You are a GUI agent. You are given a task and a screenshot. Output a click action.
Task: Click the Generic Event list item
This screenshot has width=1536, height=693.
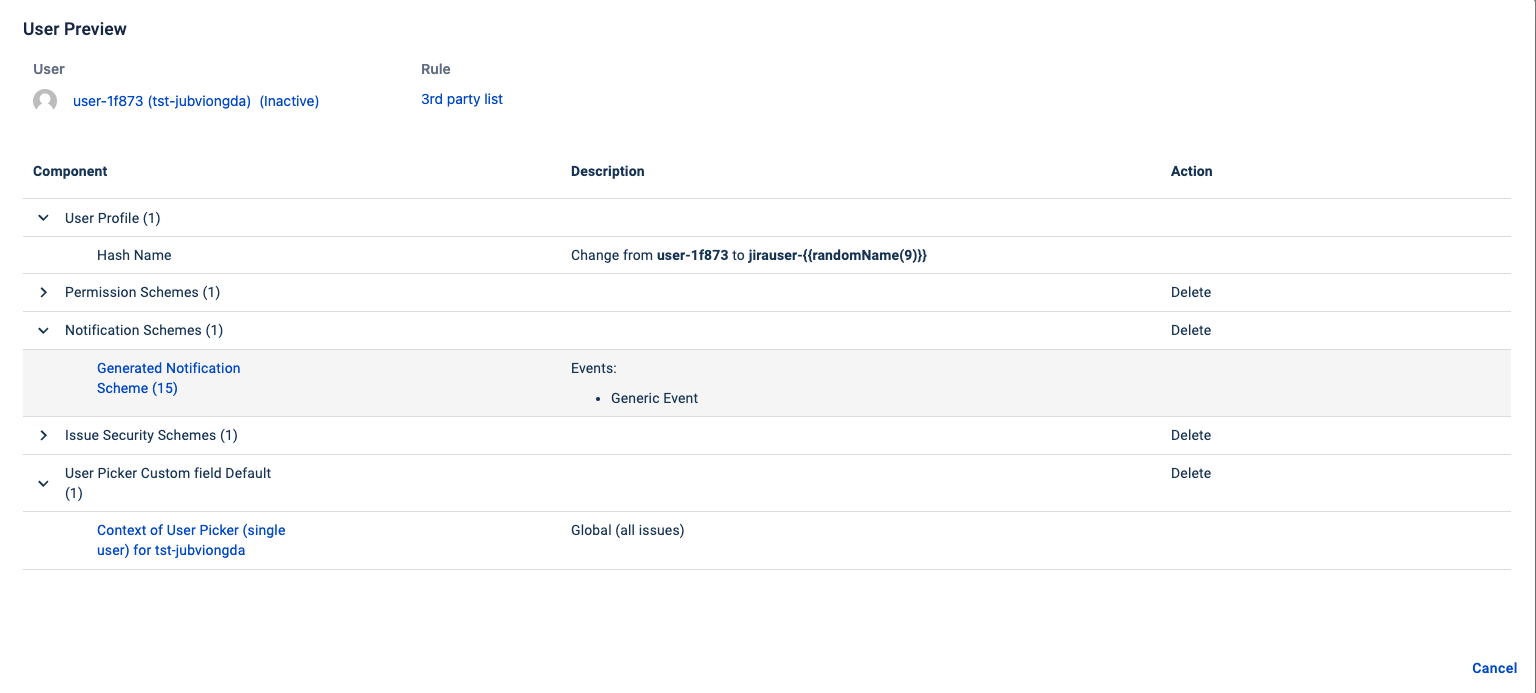point(654,398)
